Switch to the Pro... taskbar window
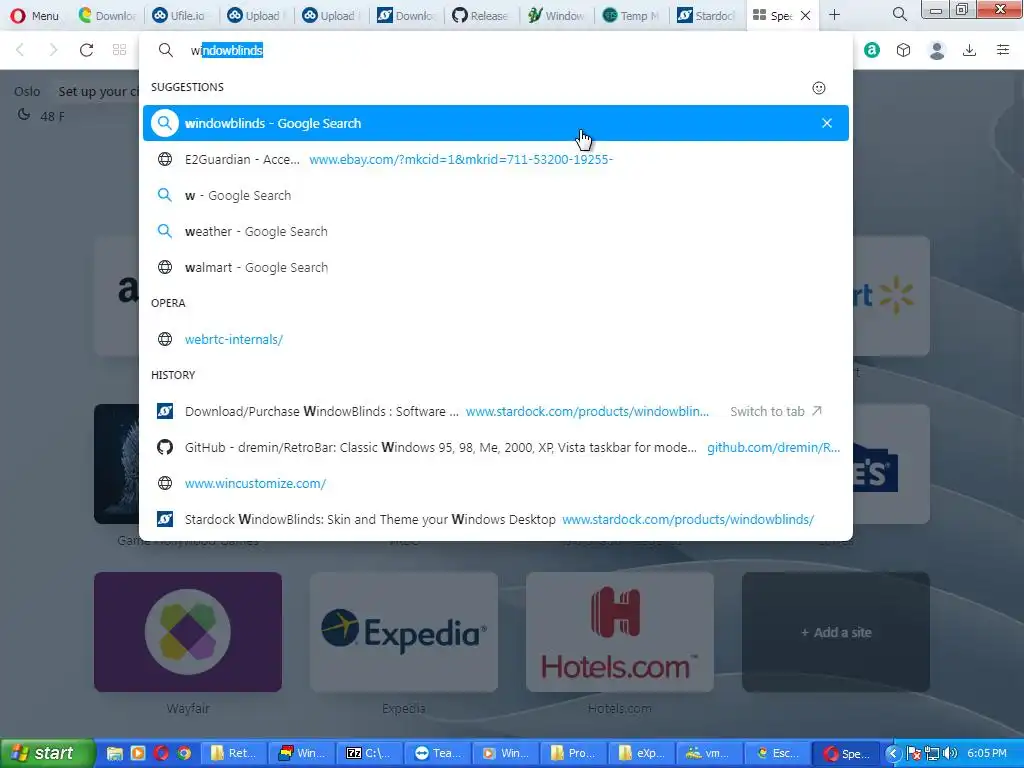The image size is (1024, 768). (574, 753)
